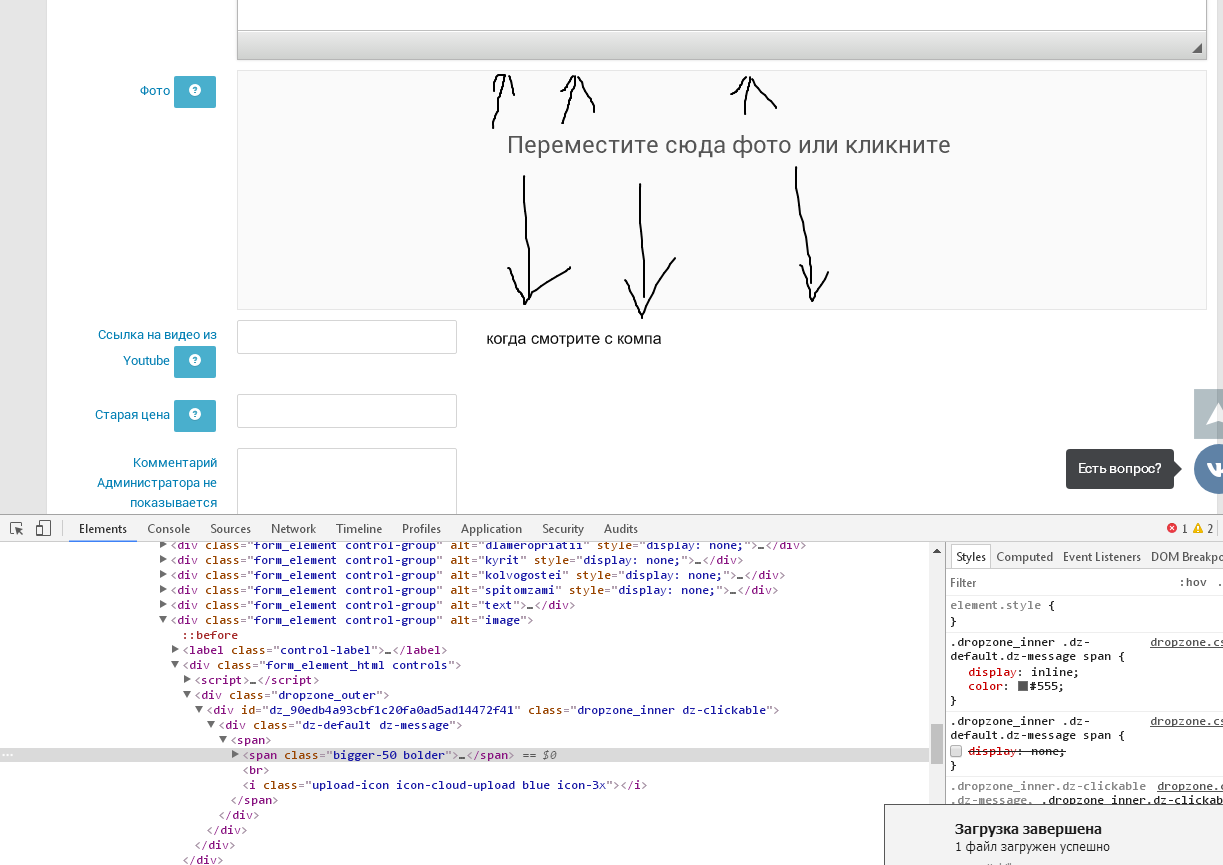This screenshot has width=1223, height=865.
Task: Click the help icon beside the Фото label
Action: point(195,91)
